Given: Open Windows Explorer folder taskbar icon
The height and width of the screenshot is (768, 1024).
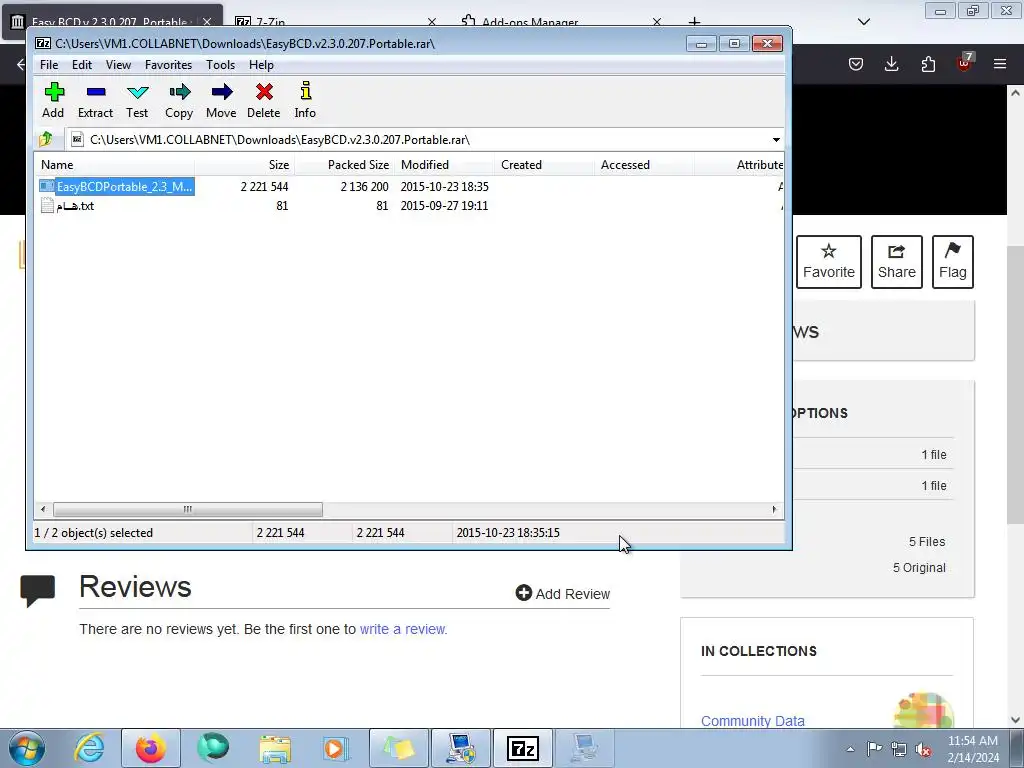Looking at the screenshot, I should click(275, 748).
